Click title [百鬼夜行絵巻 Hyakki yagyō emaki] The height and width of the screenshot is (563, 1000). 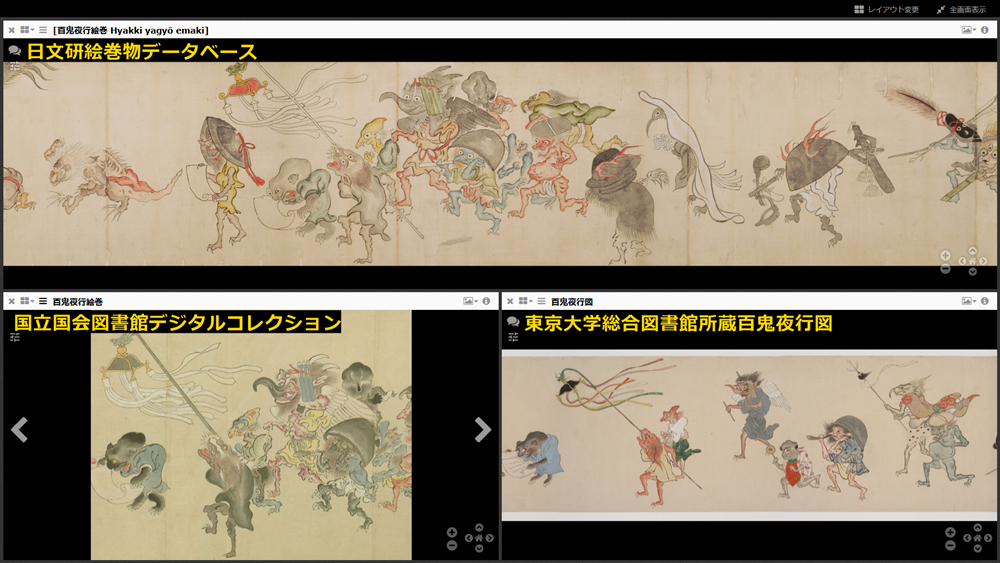[x=131, y=30]
